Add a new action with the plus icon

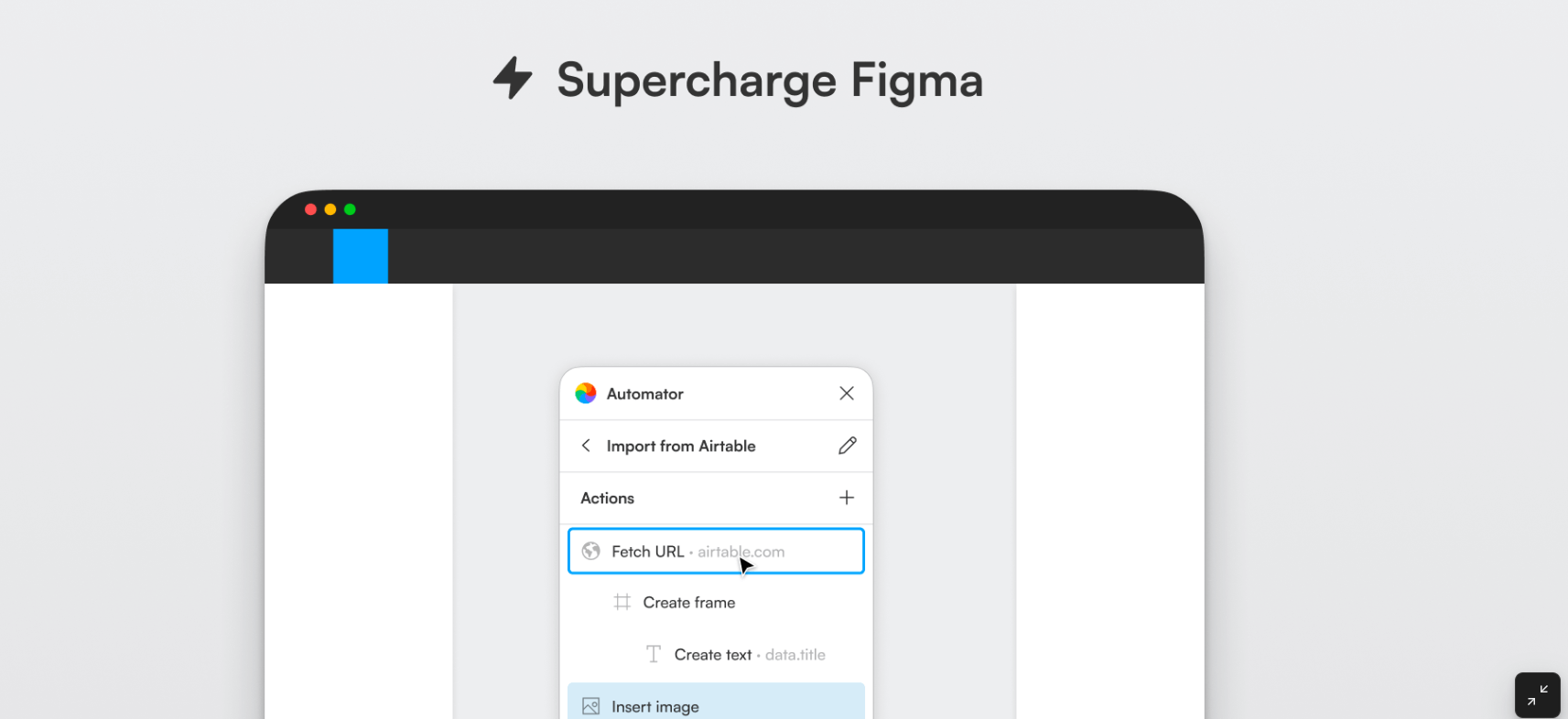point(847,498)
